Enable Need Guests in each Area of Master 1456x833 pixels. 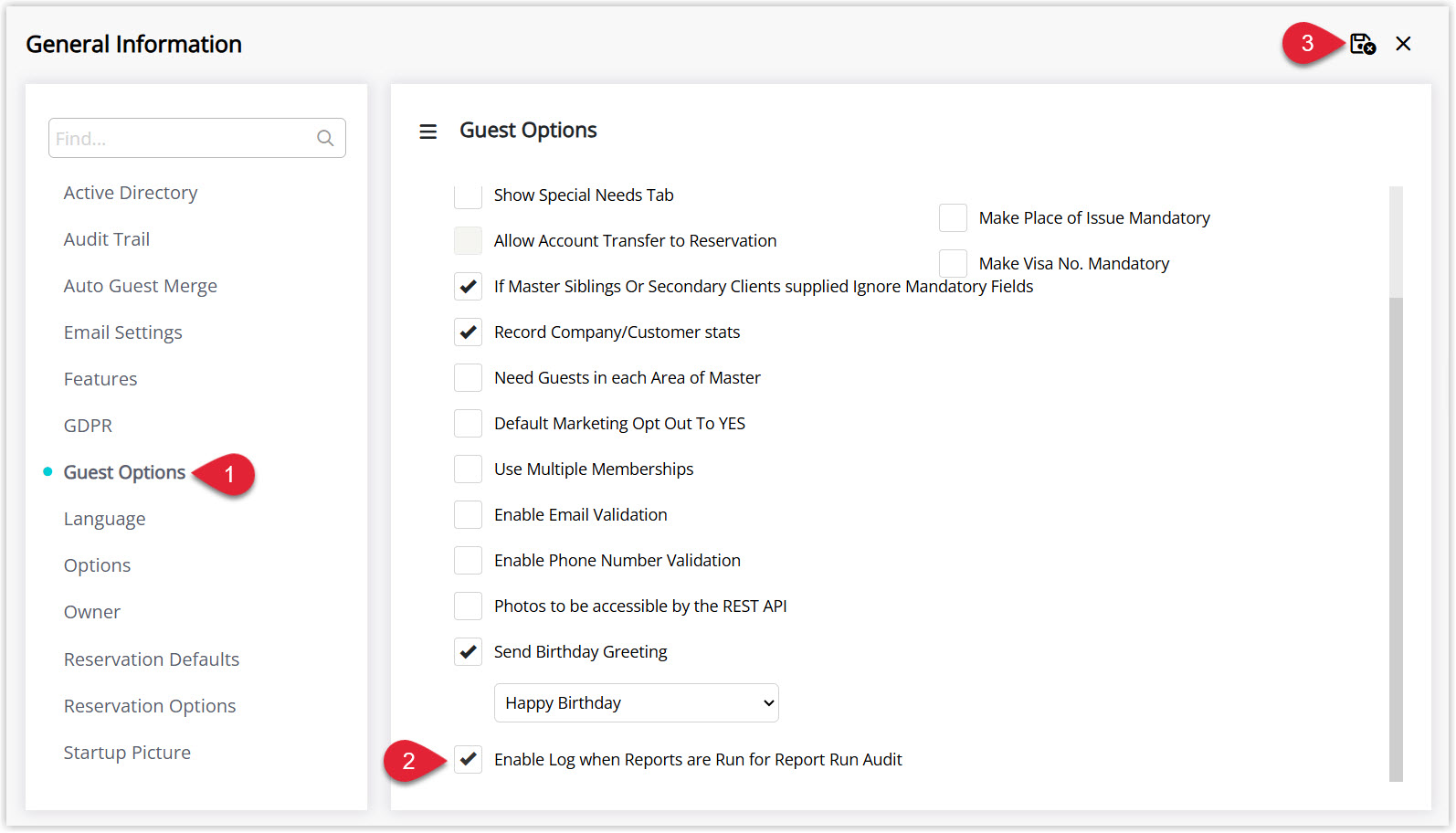[x=469, y=377]
